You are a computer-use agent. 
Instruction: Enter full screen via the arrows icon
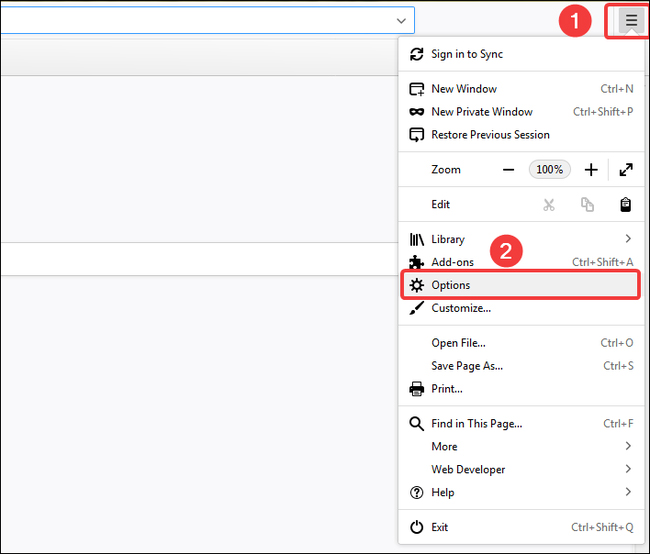[x=626, y=170]
